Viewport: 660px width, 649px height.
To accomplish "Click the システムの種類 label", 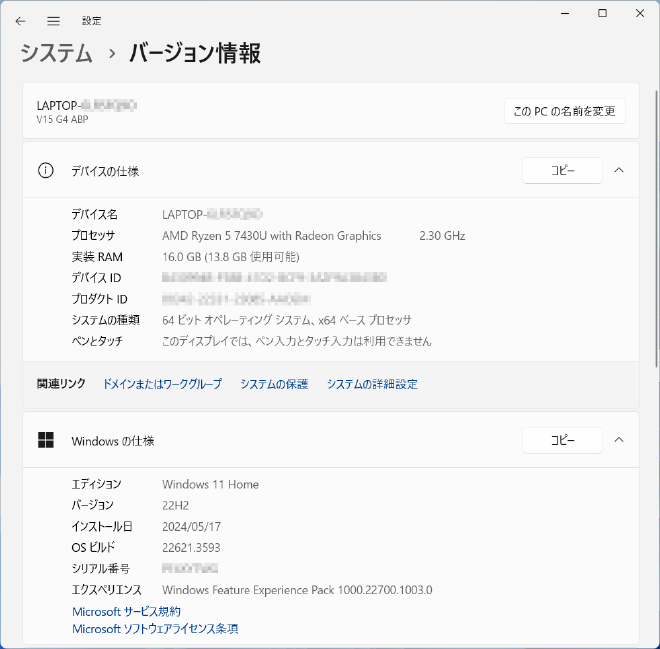I will pyautogui.click(x=106, y=320).
